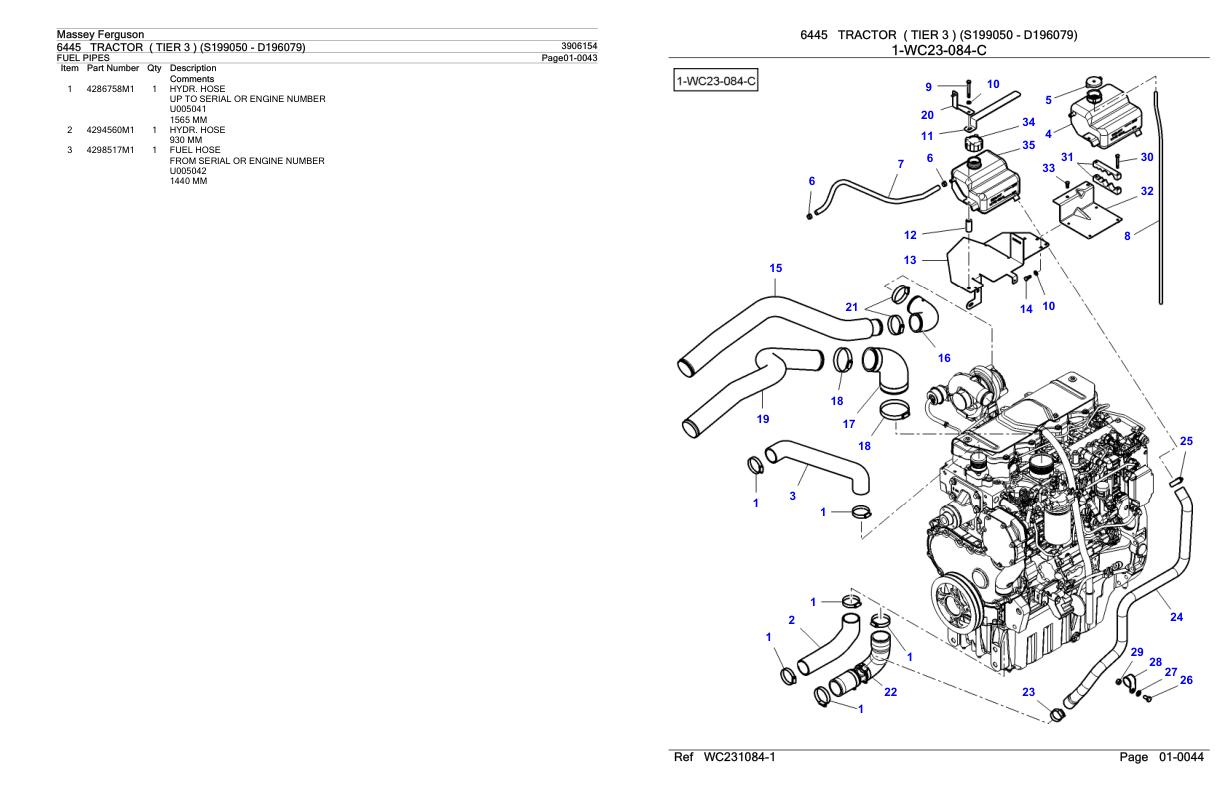
Task: Click callout number 33 in diagram
Action: (1048, 168)
